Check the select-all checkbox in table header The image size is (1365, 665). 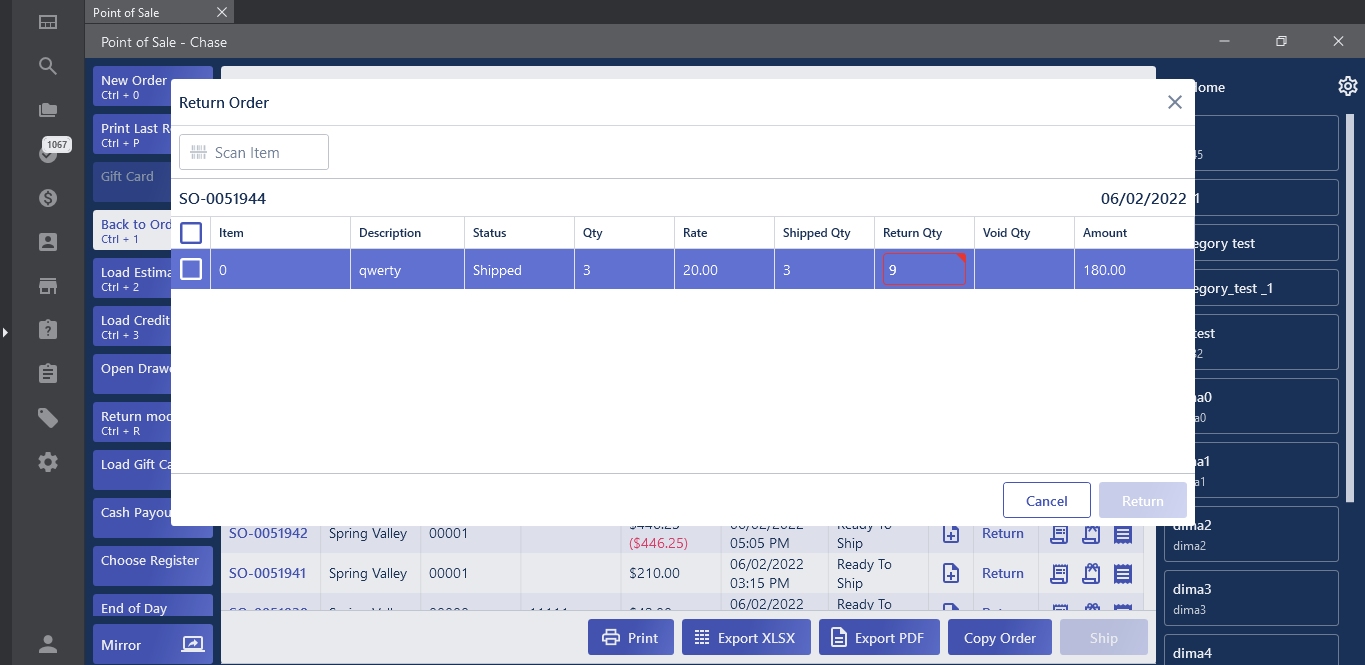[191, 233]
